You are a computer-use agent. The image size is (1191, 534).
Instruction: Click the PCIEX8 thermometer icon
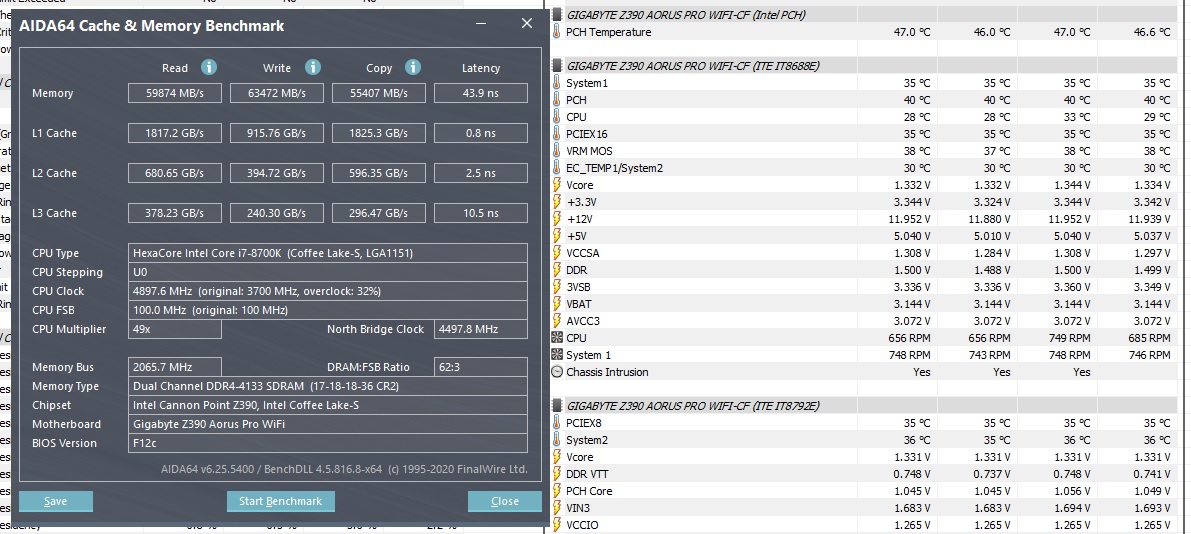[557, 423]
